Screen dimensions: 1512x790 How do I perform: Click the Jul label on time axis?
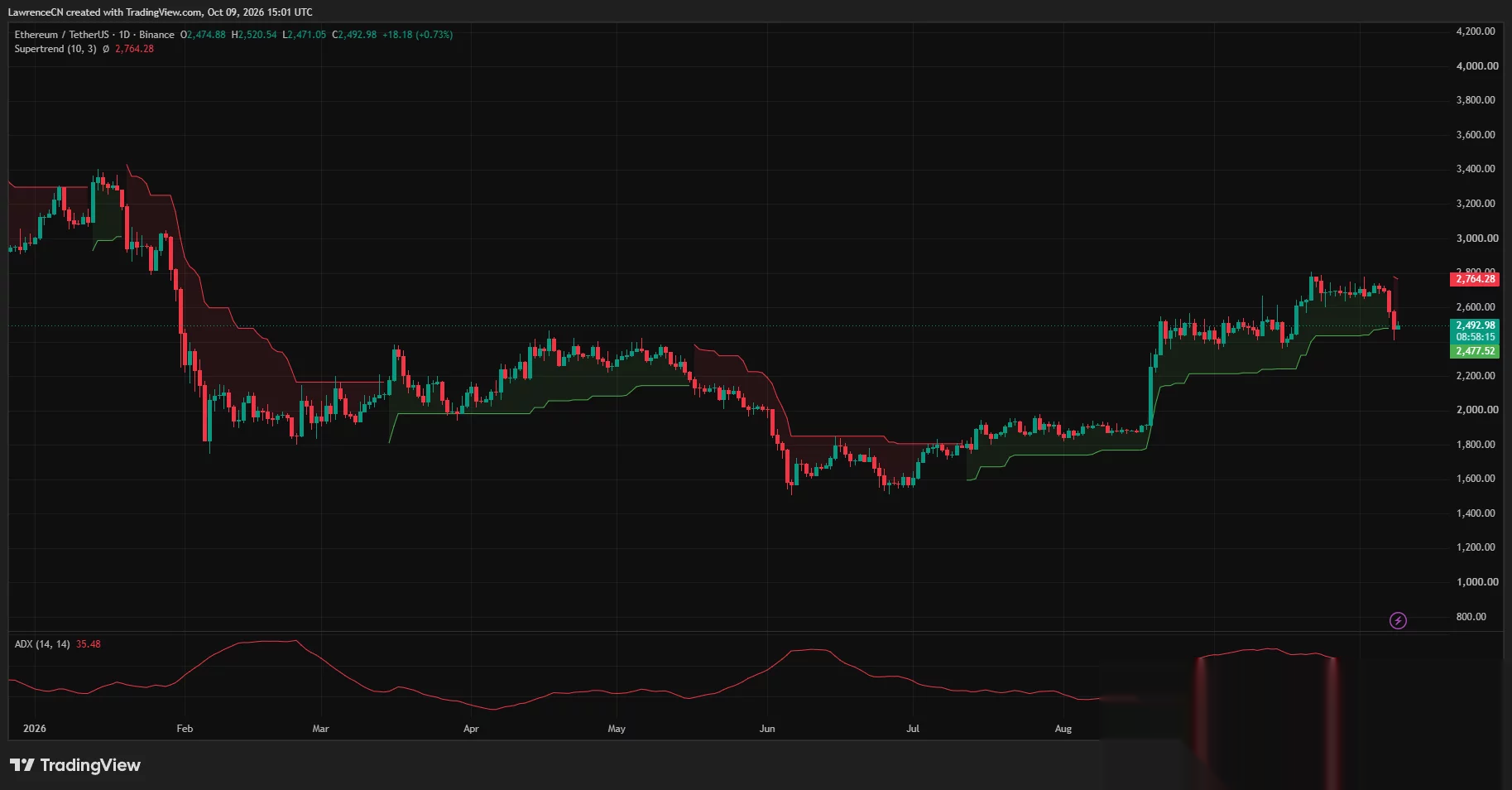[x=913, y=729]
